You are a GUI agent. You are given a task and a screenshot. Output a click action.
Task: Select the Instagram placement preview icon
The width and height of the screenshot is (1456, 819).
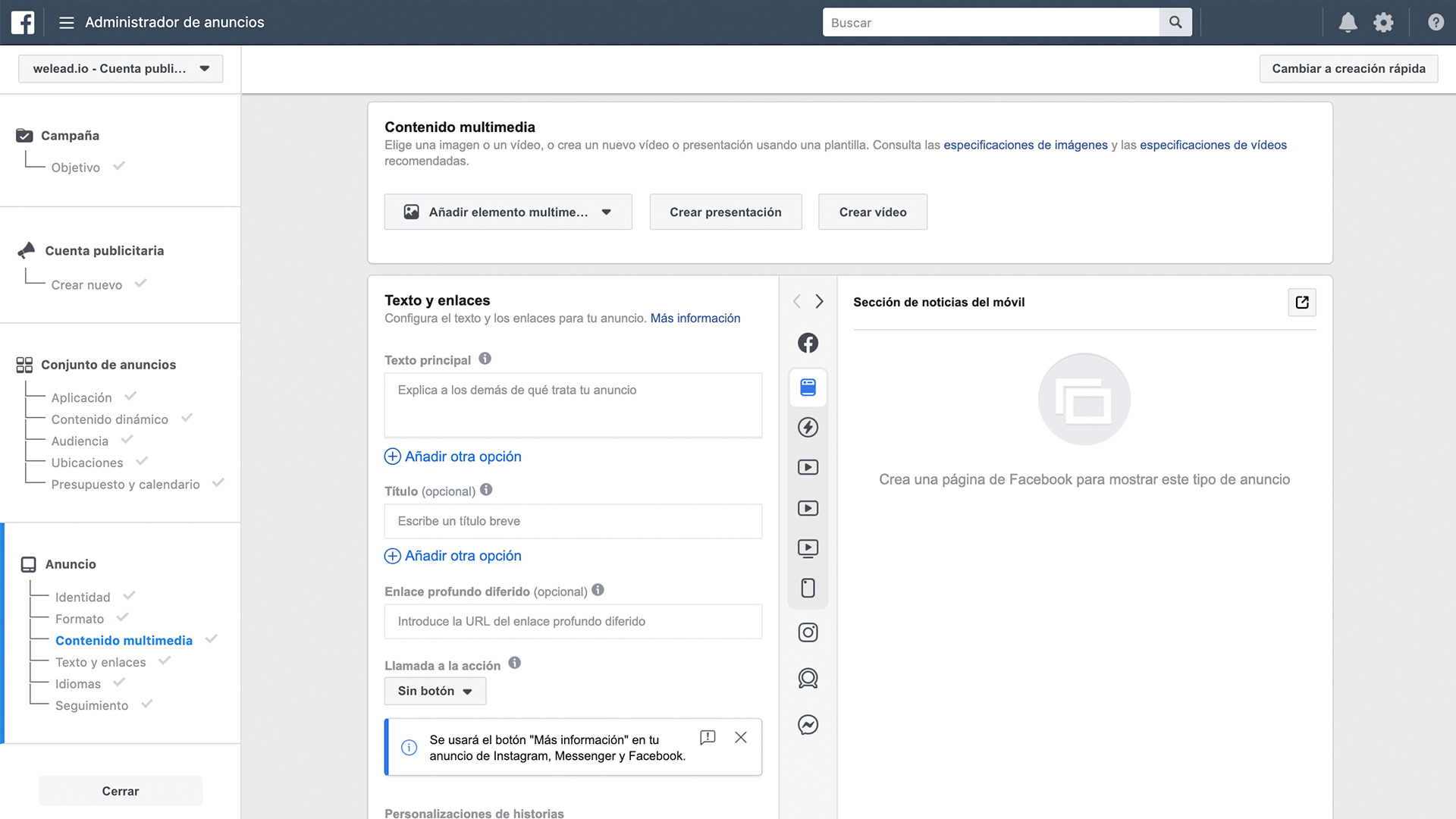tap(808, 632)
